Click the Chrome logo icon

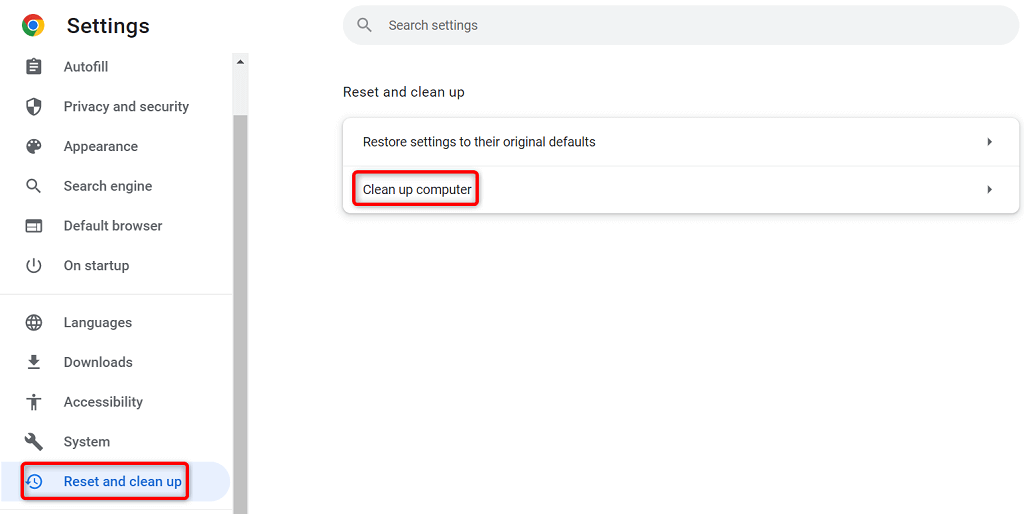[33, 26]
